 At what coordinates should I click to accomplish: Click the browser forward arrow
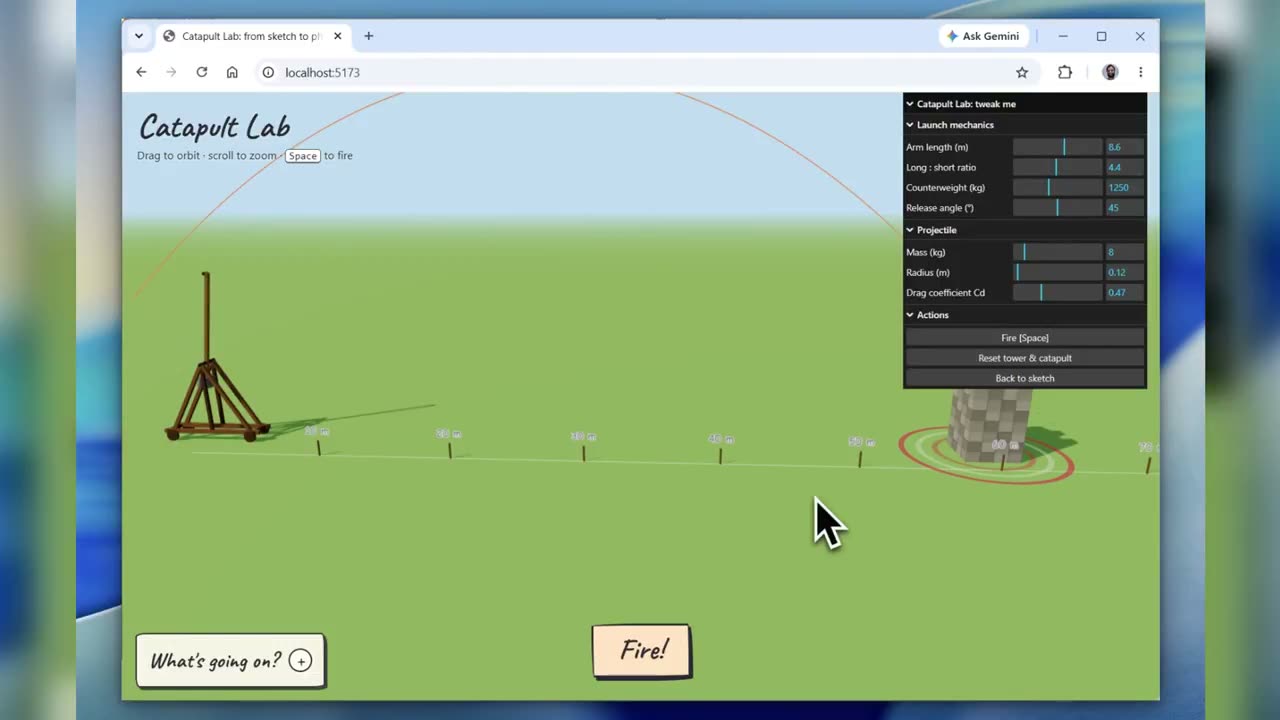coord(171,72)
